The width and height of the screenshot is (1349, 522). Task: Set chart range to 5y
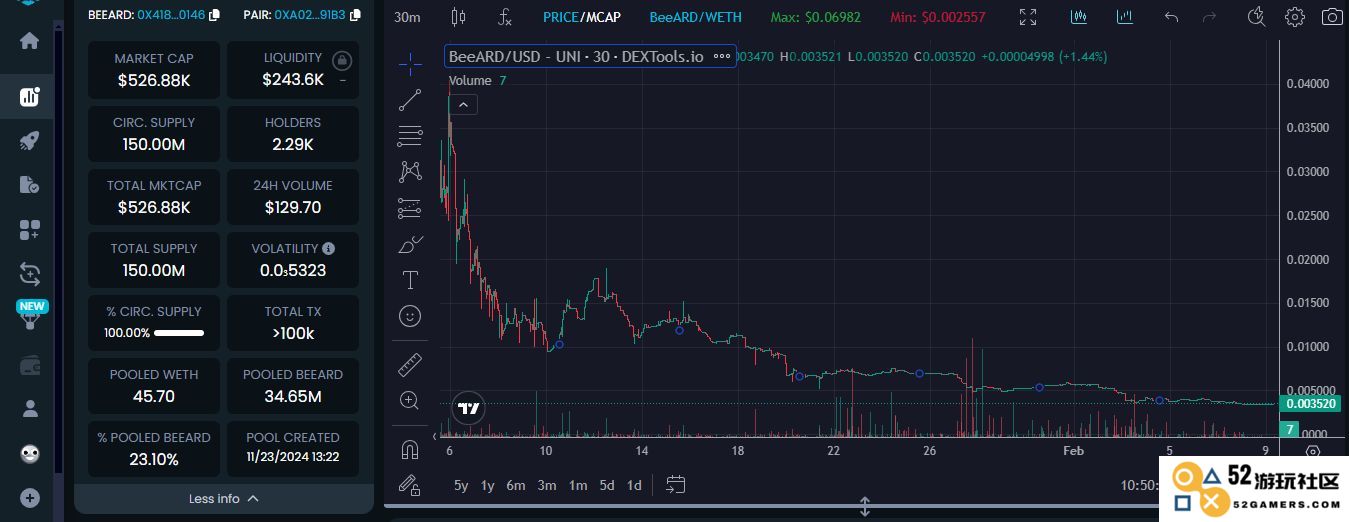461,485
